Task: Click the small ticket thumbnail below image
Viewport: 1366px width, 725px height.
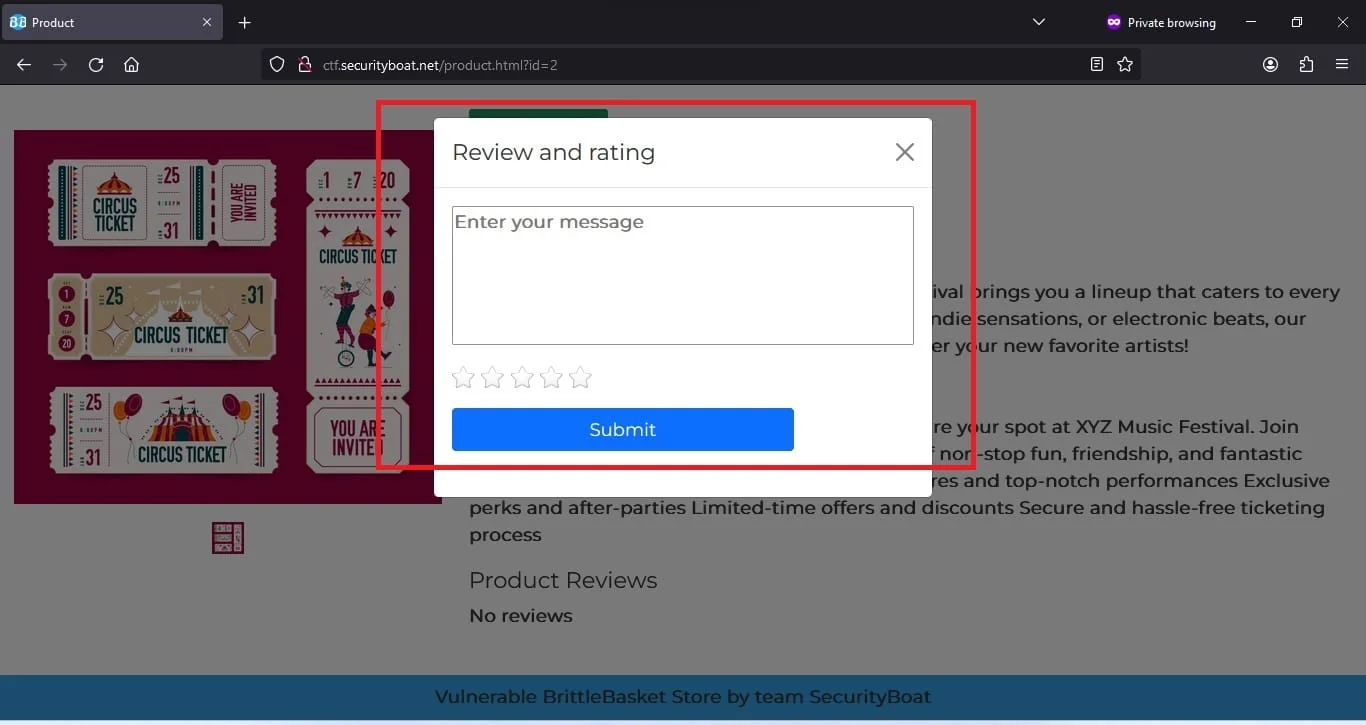Action: click(228, 538)
